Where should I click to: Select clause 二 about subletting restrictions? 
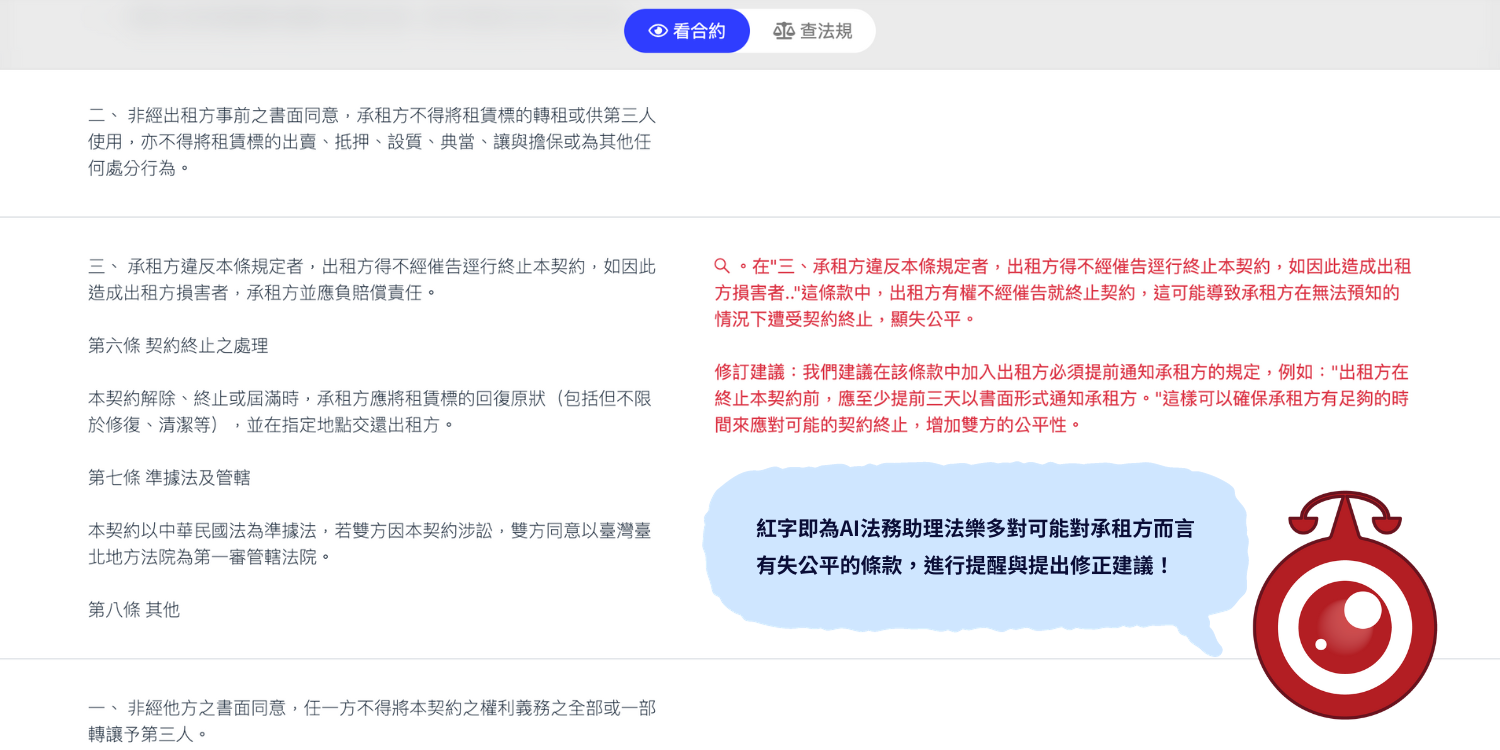[x=371, y=141]
